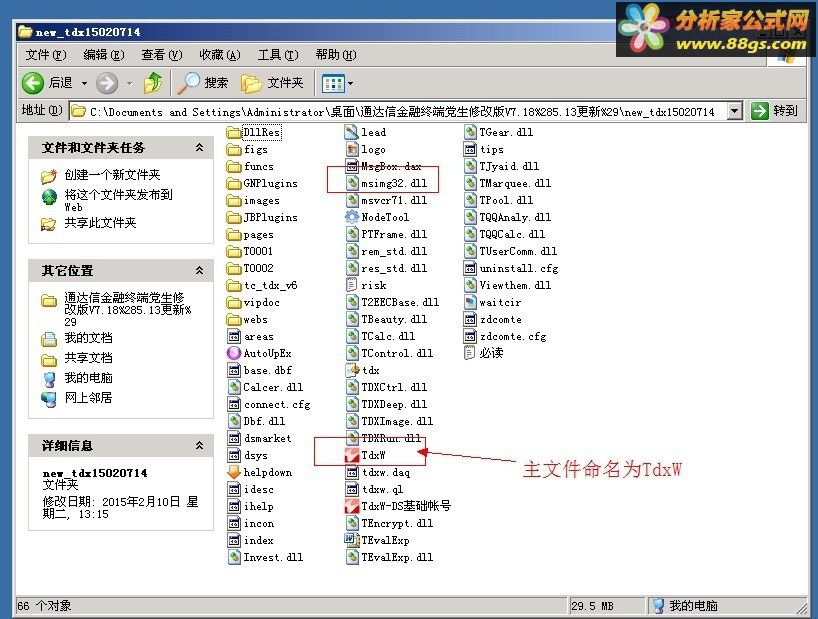The height and width of the screenshot is (619, 818).
Task: Select the base.dbf file icon
Action: 234,370
